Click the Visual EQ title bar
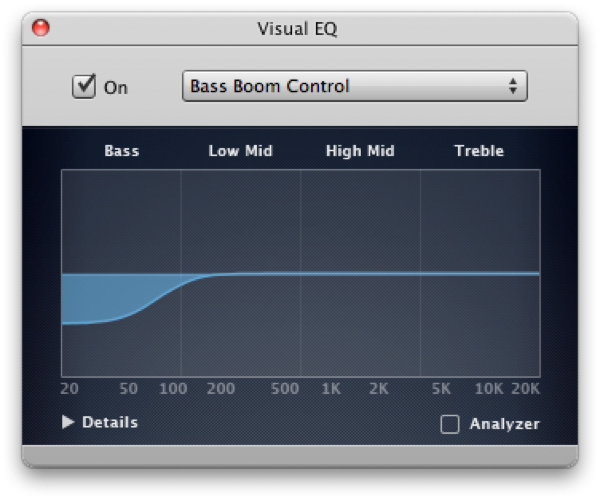 coord(297,28)
